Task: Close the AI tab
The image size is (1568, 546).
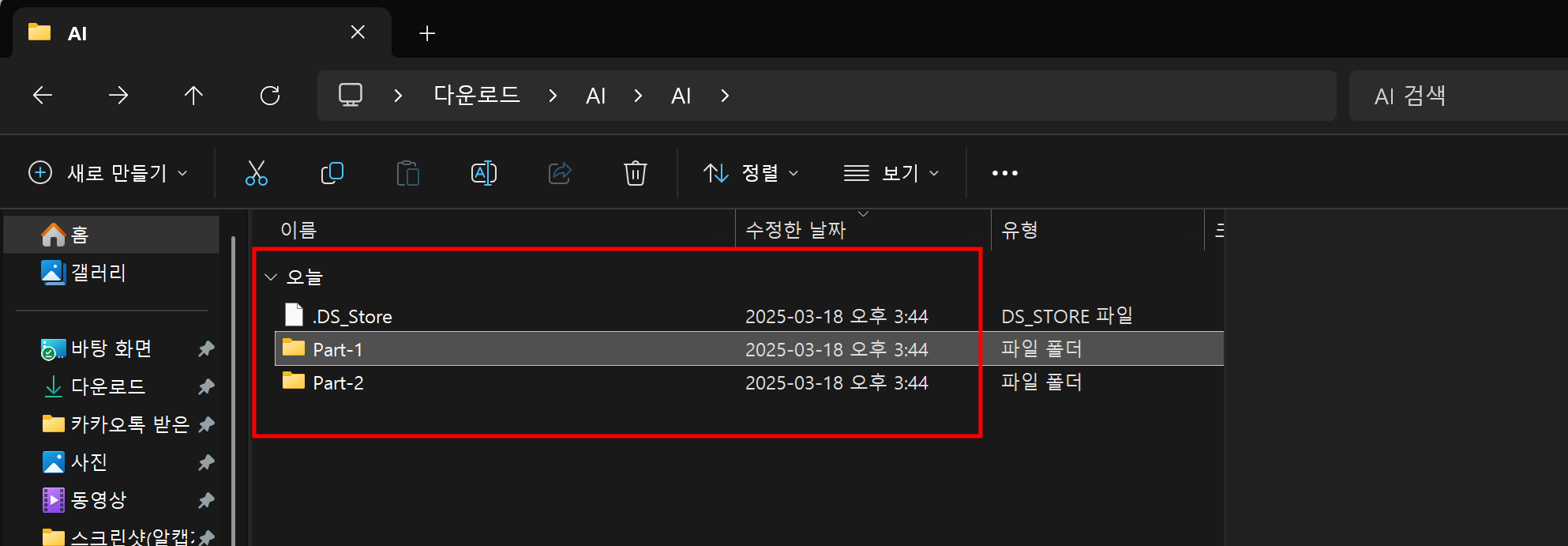Action: pyautogui.click(x=358, y=32)
